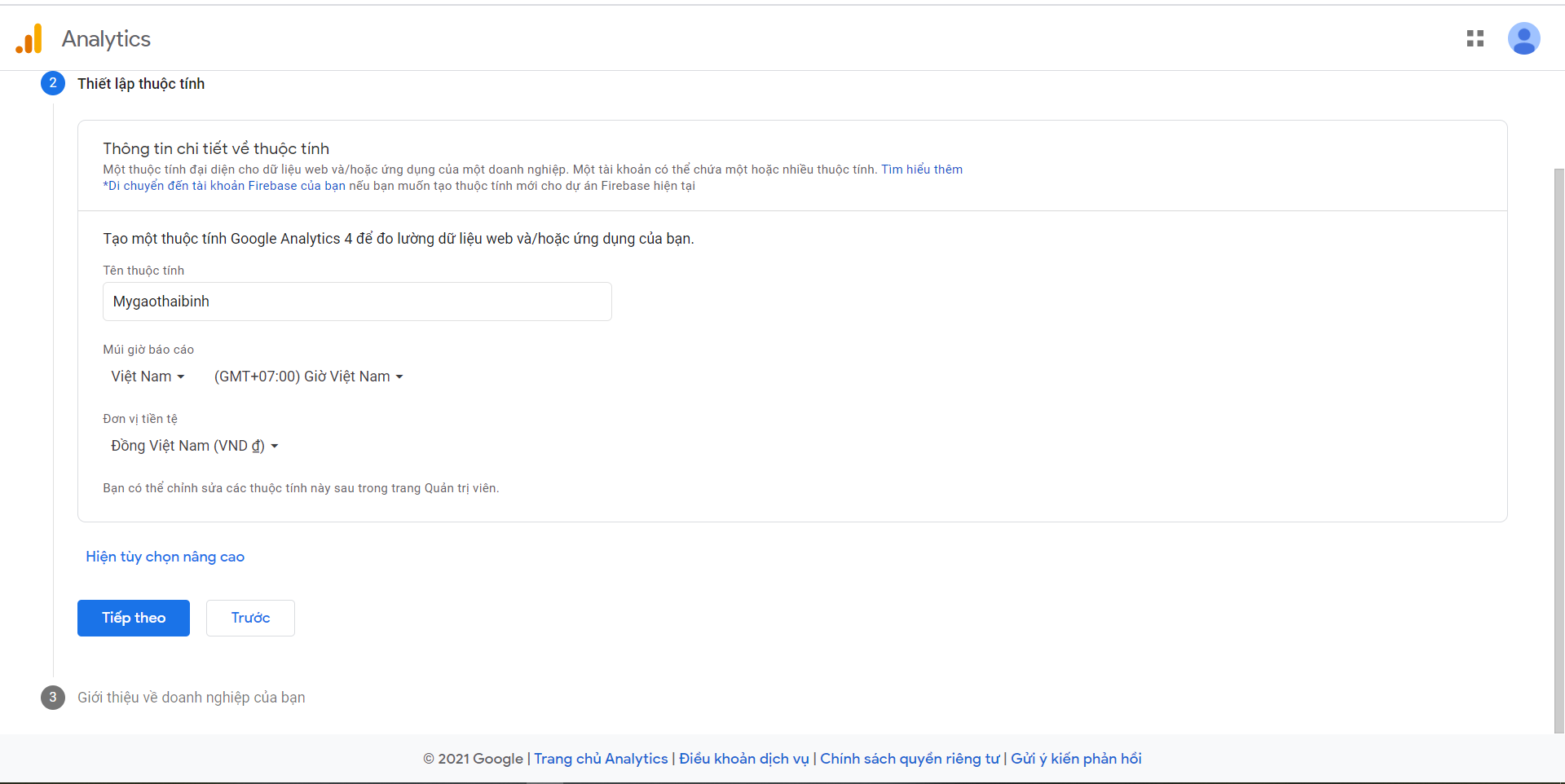The width and height of the screenshot is (1565, 784).
Task: Click the vertical page scrollbar
Action: [x=1558, y=448]
